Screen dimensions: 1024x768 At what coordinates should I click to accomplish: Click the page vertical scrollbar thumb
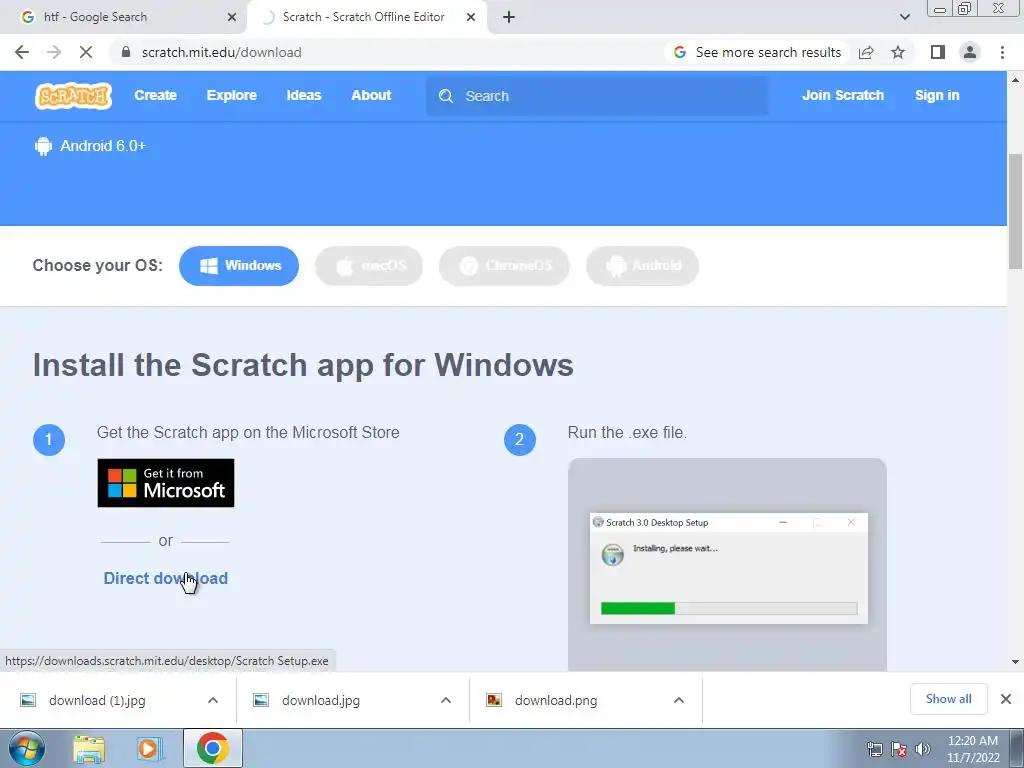point(1015,210)
